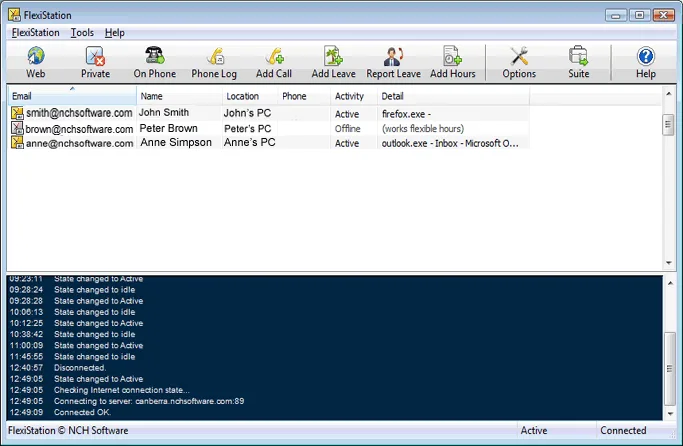
Task: Sort by the Phone column header
Action: pos(304,96)
